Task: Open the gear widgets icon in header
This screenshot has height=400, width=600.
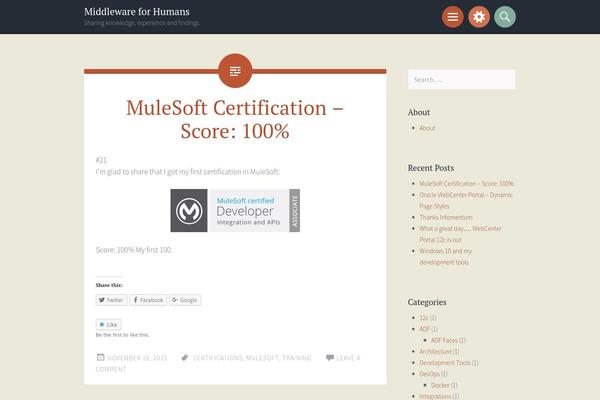Action: 479,17
